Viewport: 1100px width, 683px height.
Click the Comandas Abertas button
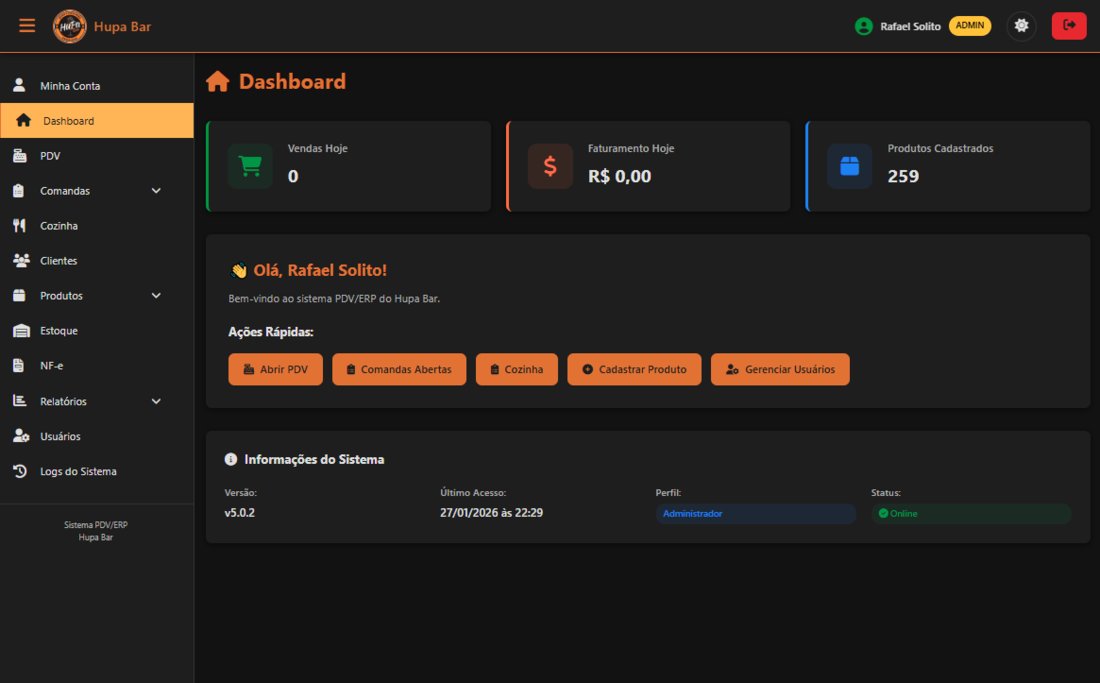click(399, 370)
